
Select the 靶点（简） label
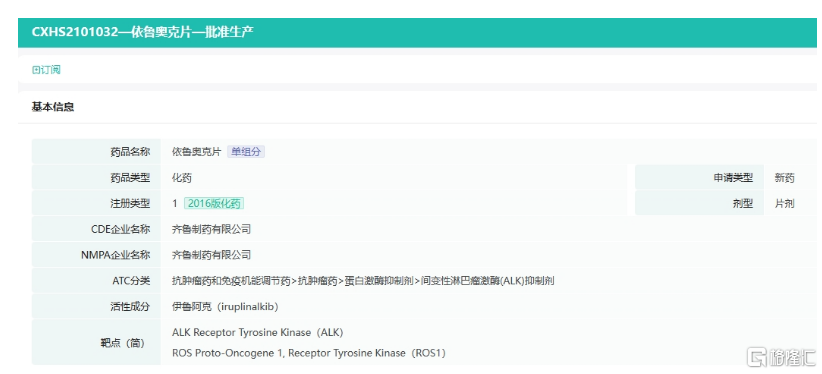coord(123,343)
